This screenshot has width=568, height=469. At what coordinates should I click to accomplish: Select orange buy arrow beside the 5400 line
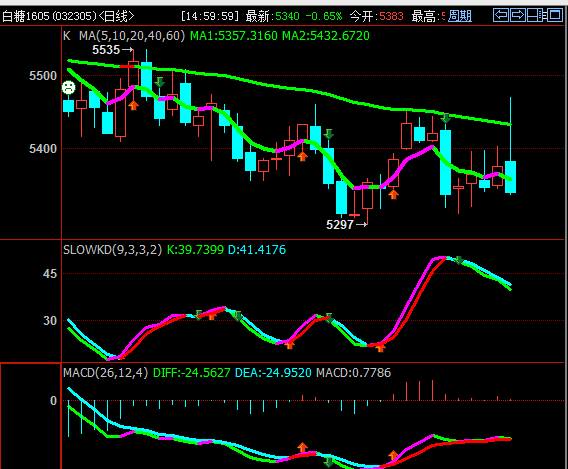[302, 156]
